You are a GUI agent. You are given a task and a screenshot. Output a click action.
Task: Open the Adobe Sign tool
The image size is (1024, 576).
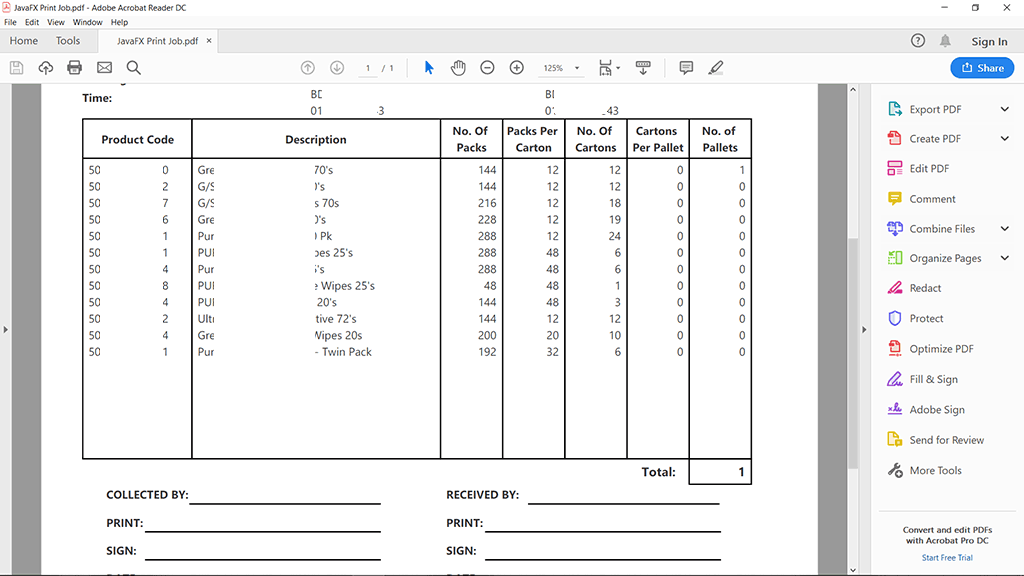tap(936, 409)
